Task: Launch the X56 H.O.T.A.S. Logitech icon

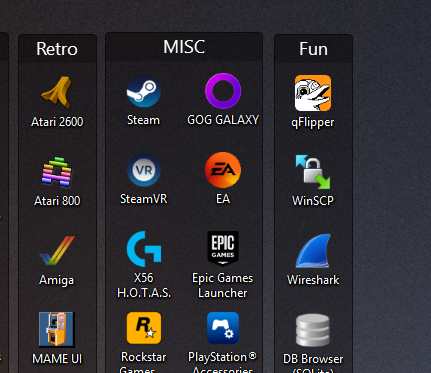Action: [x=144, y=249]
